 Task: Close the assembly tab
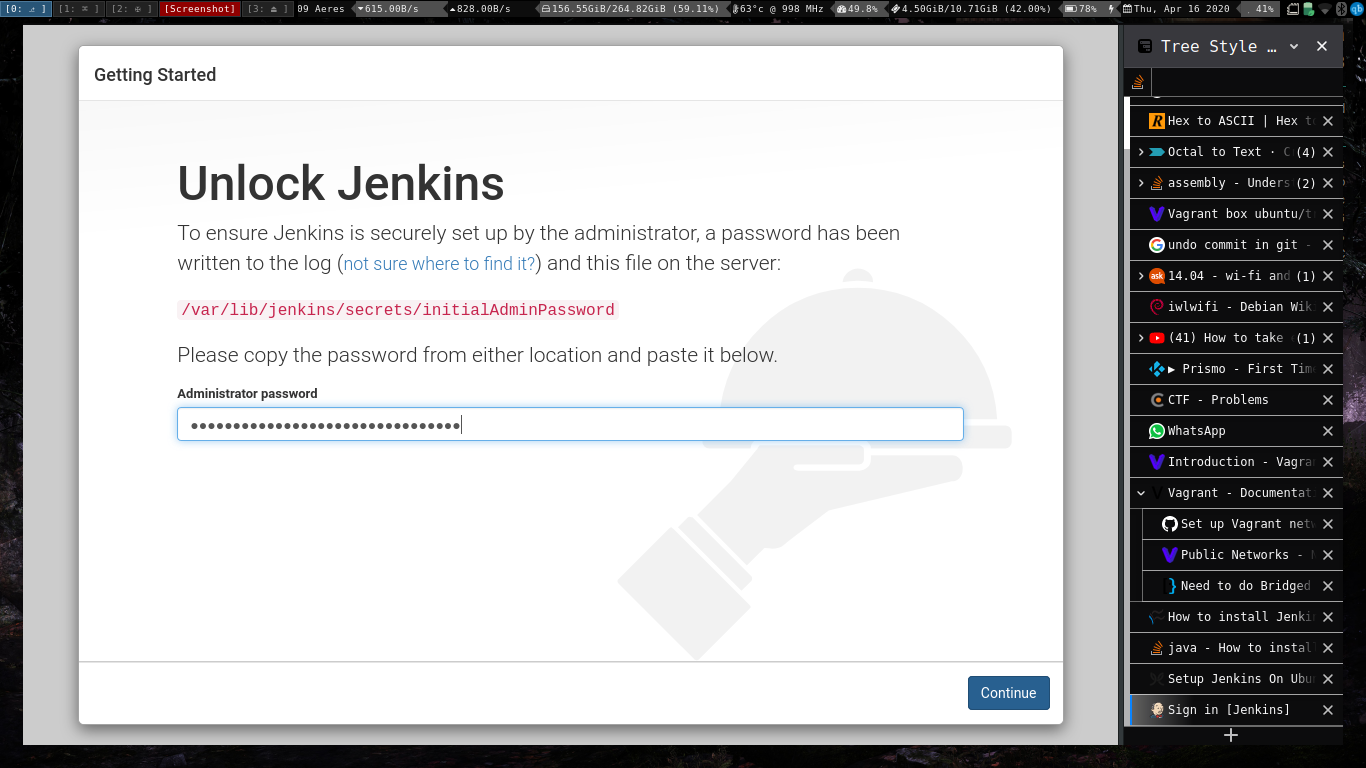pyautogui.click(x=1328, y=183)
